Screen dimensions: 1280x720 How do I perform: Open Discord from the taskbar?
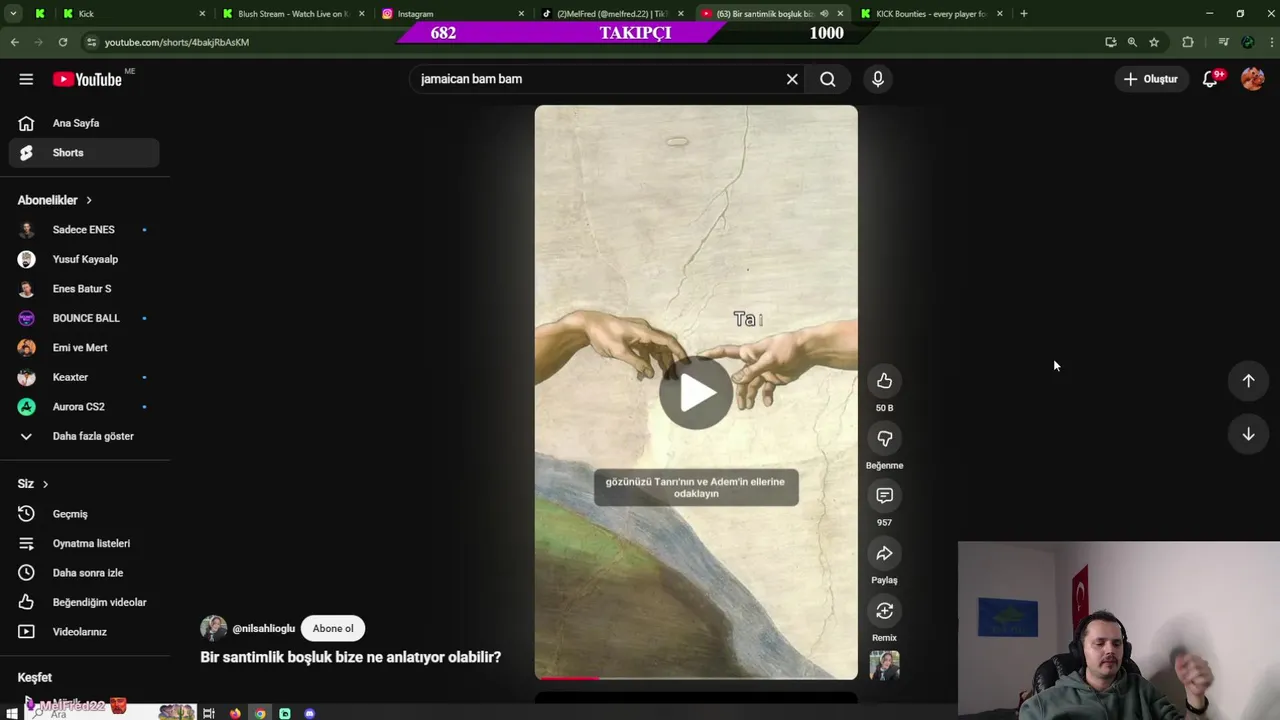[309, 713]
